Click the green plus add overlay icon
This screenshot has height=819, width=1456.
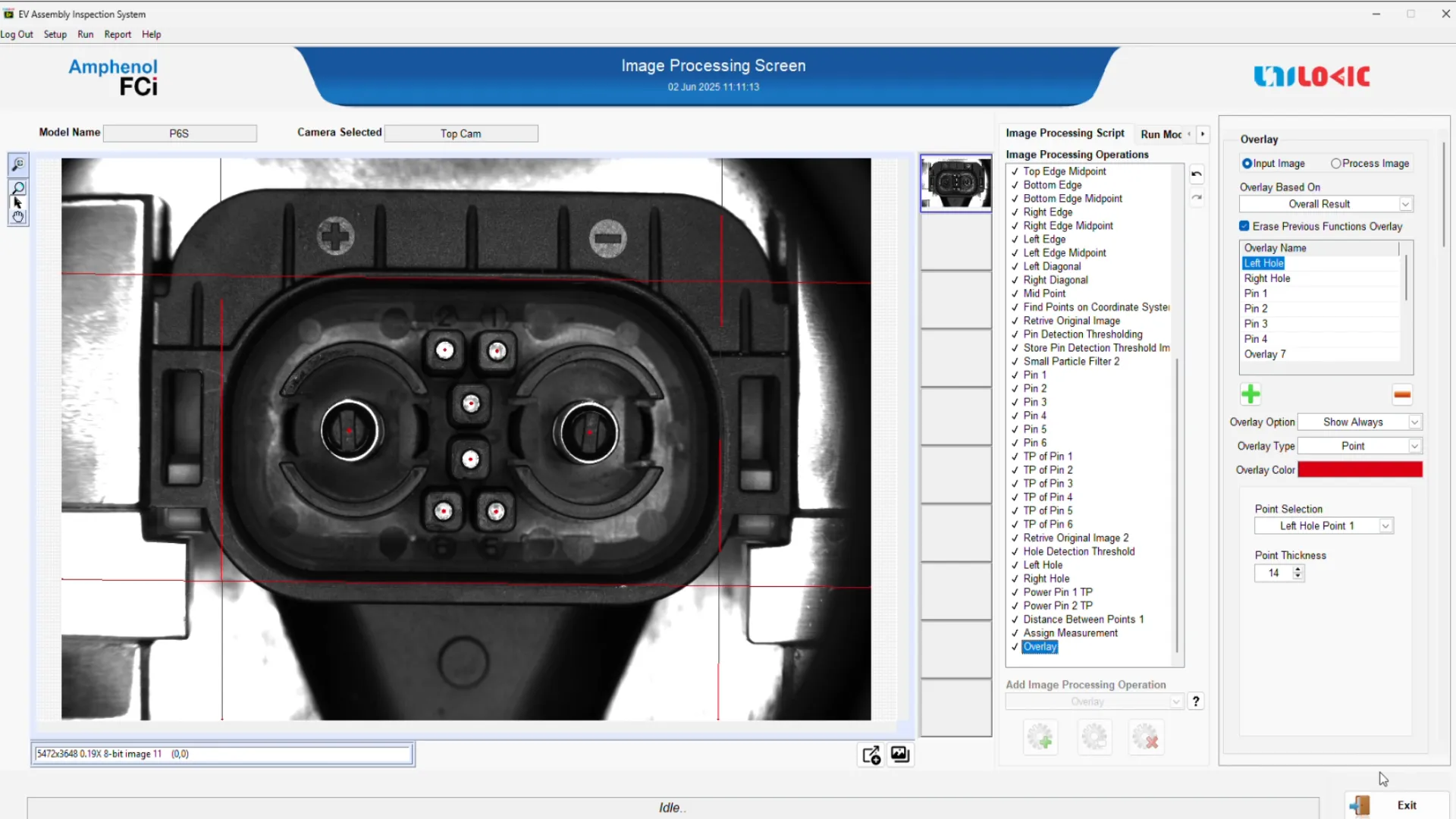[1250, 394]
